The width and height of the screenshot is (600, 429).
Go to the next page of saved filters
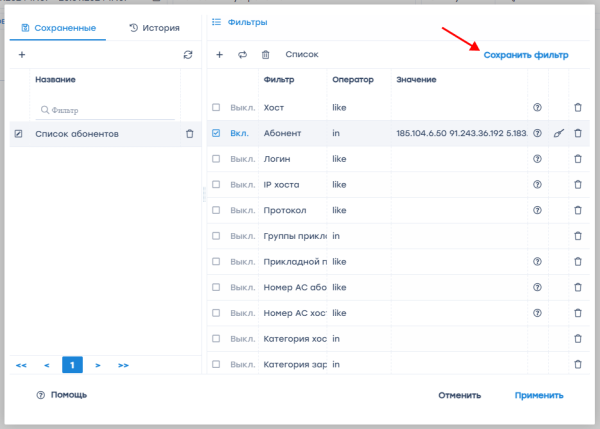click(x=98, y=365)
